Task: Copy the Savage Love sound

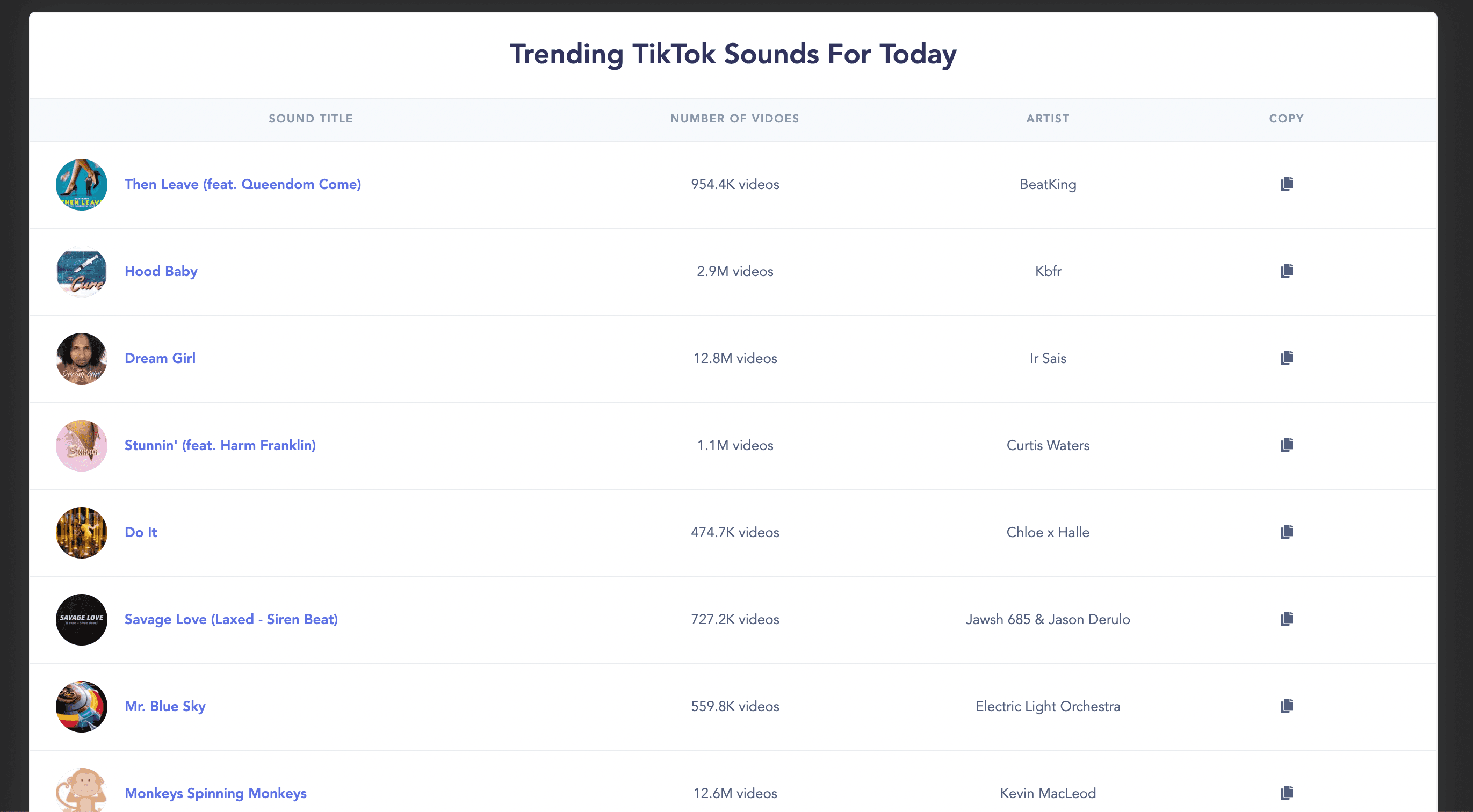Action: (1287, 618)
